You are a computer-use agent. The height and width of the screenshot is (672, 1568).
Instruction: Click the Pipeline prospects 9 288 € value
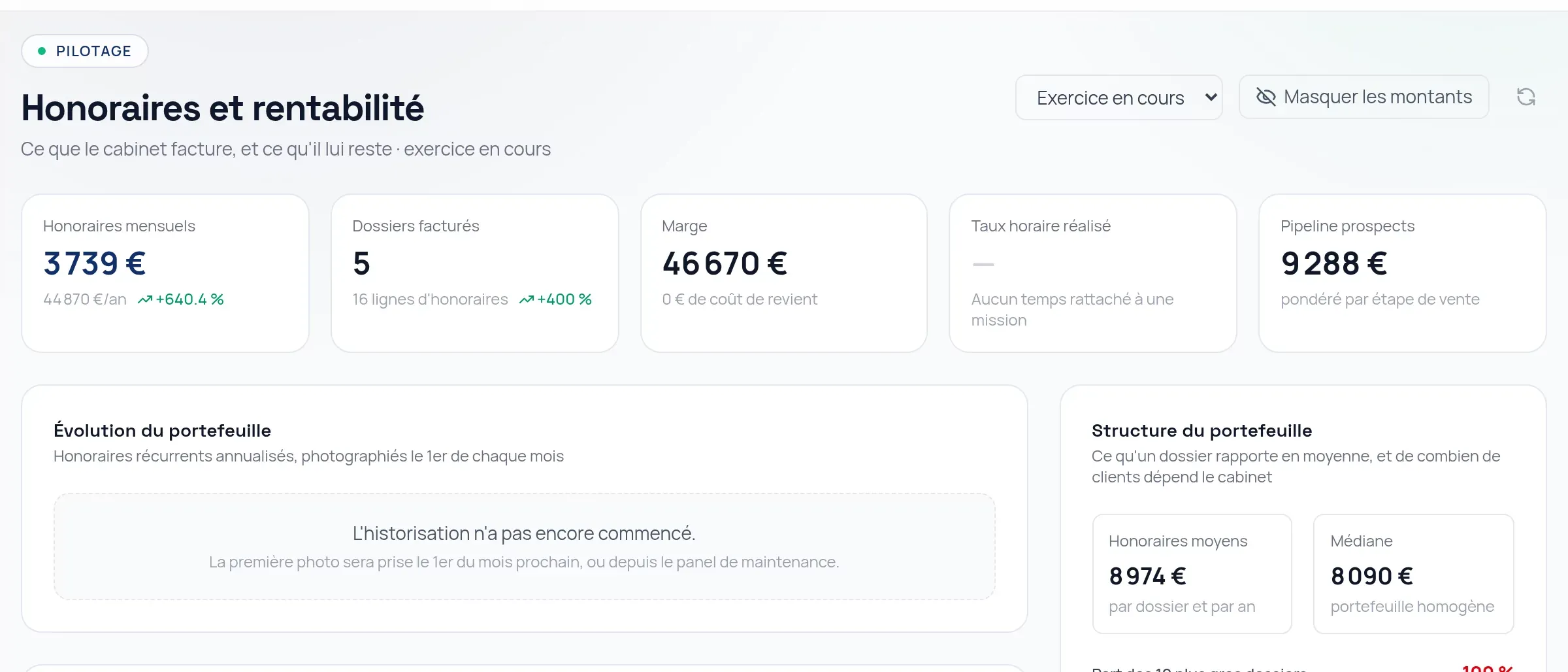tap(1333, 263)
